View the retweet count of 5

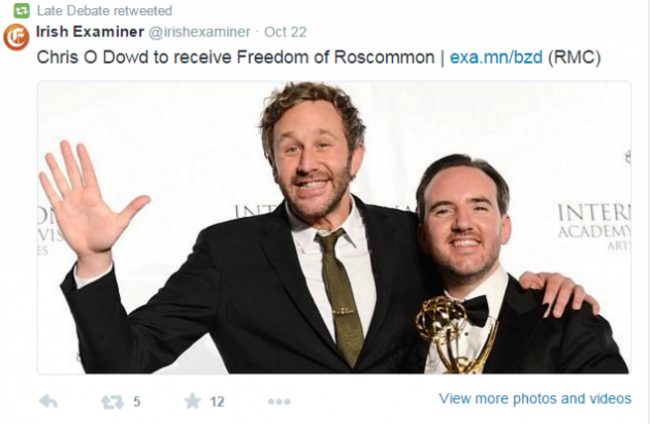pos(137,402)
